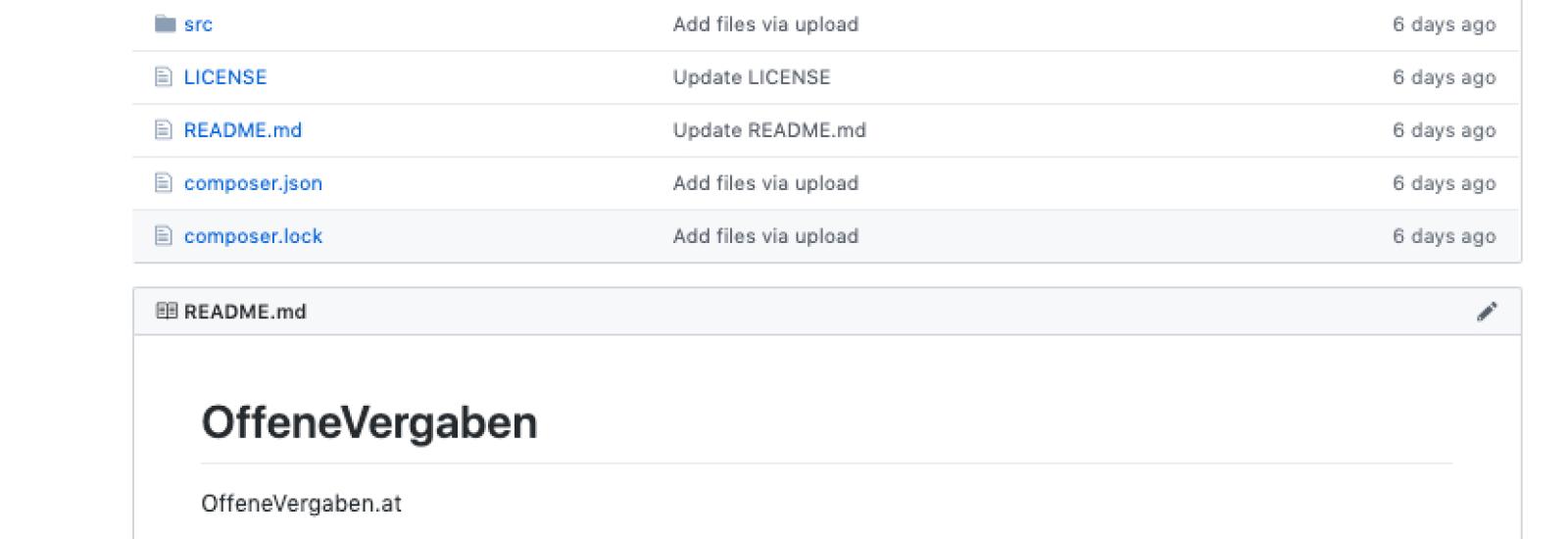
Task: View the 'Update README.md' commit message
Action: 769,130
